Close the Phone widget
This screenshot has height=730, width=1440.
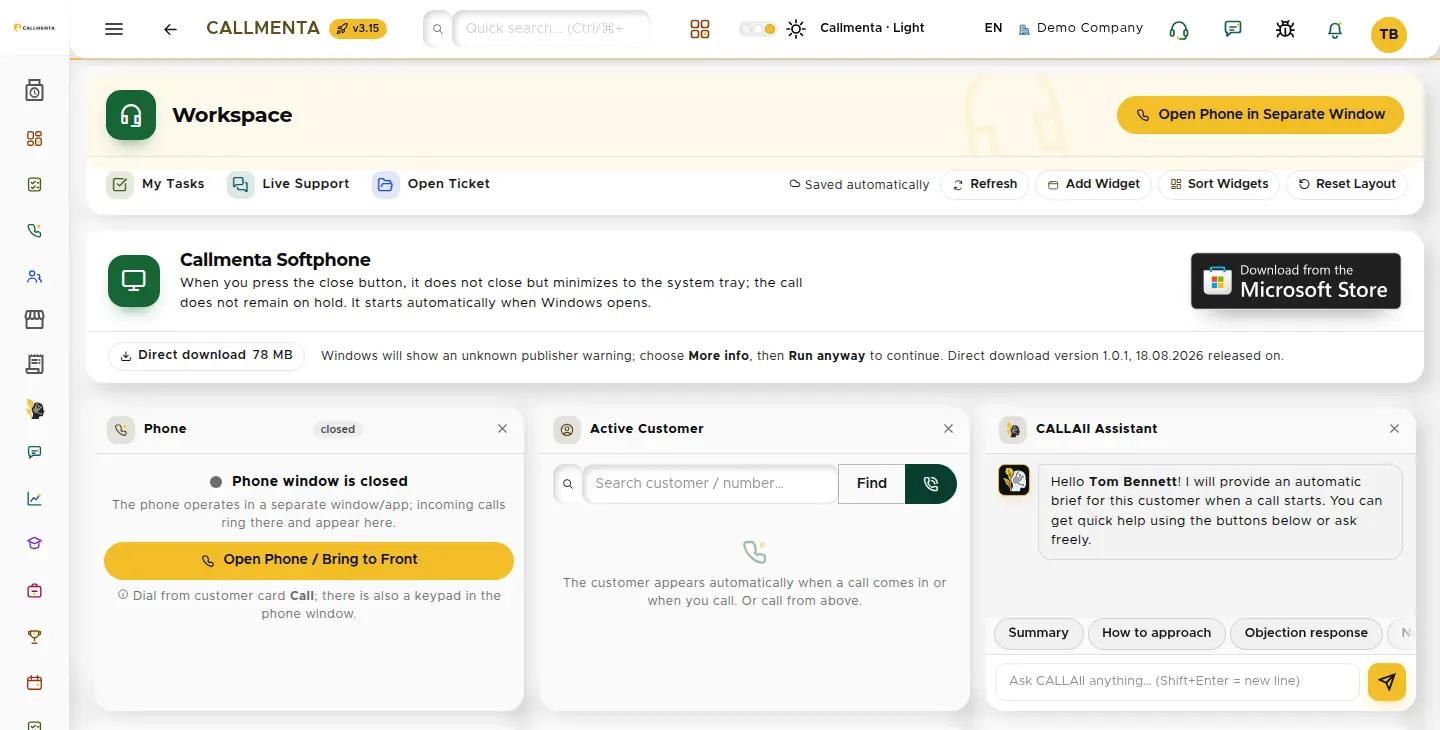[x=502, y=429]
